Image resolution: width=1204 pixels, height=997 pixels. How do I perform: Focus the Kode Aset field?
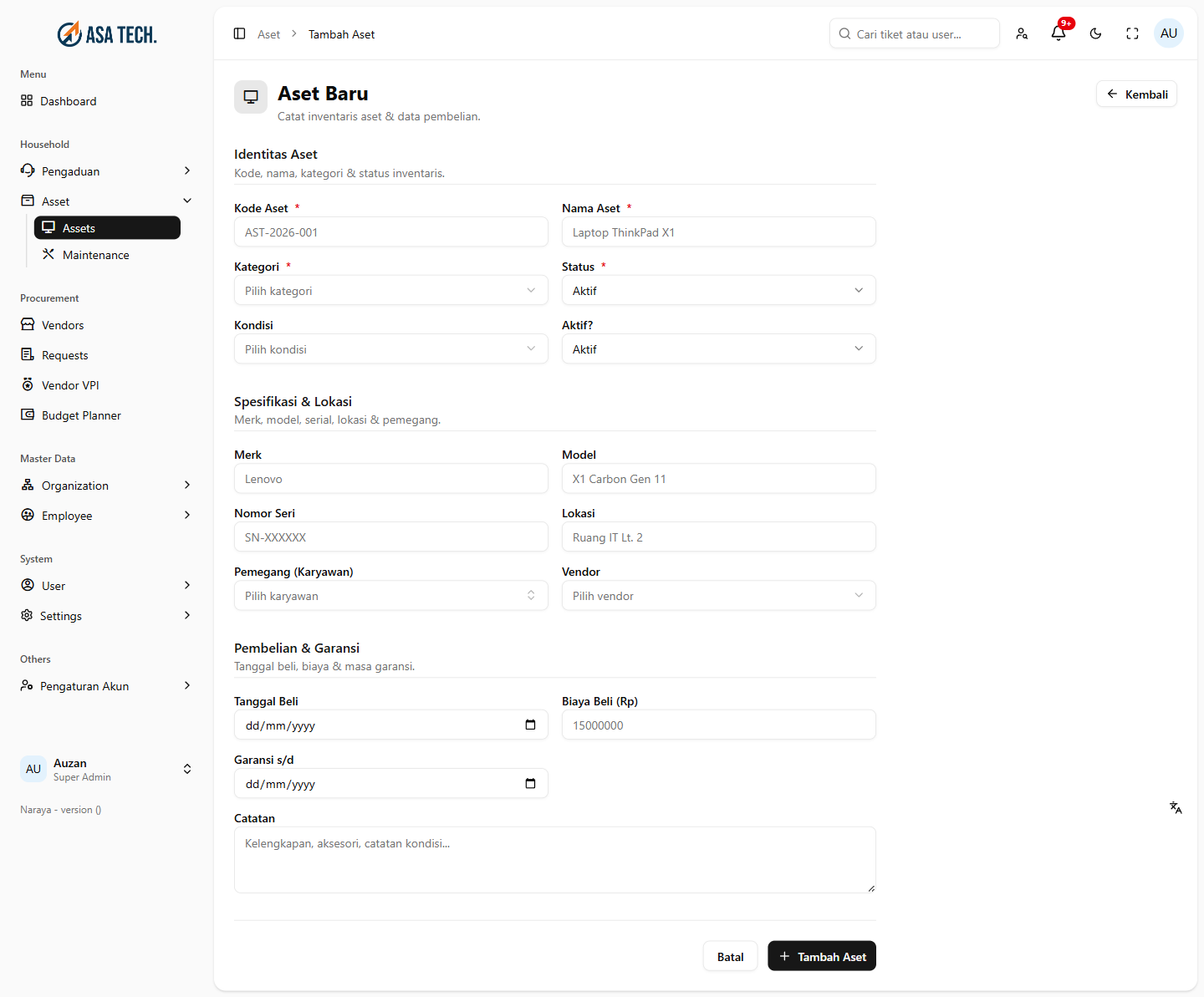(x=391, y=231)
